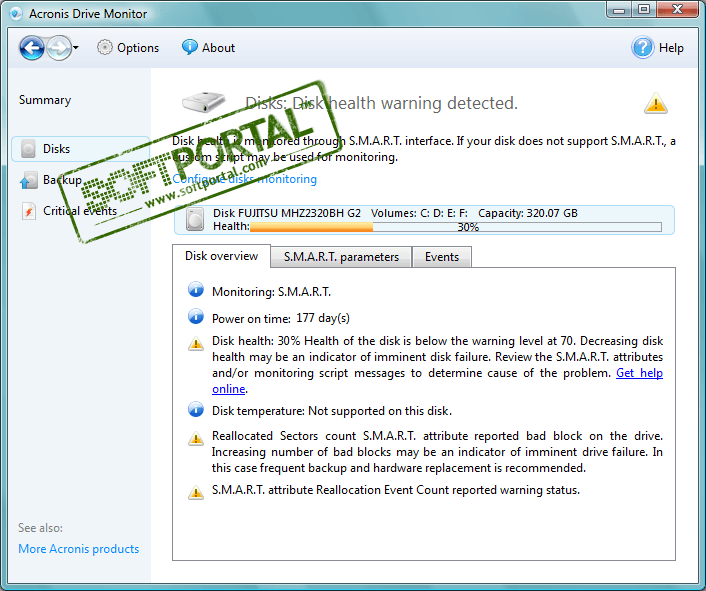Viewport: 706px width, 591px height.
Task: Click the info icon beside Power on time
Action: [x=196, y=316]
